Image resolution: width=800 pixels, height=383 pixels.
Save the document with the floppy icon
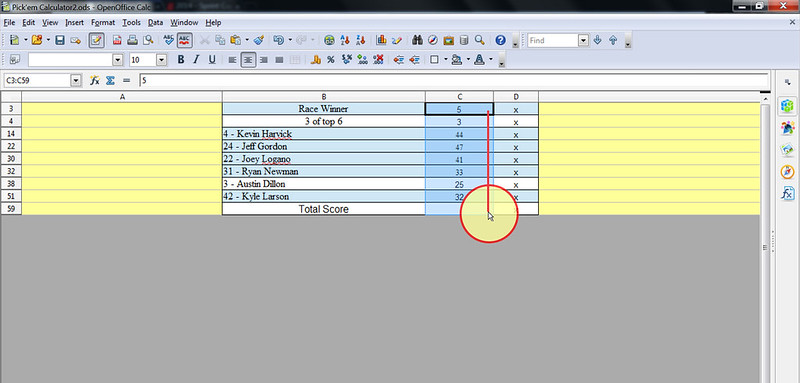coord(60,40)
